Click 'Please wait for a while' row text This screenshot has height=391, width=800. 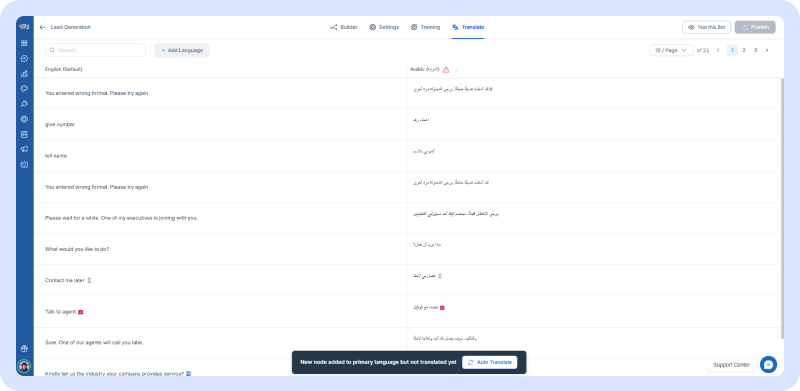tap(121, 218)
